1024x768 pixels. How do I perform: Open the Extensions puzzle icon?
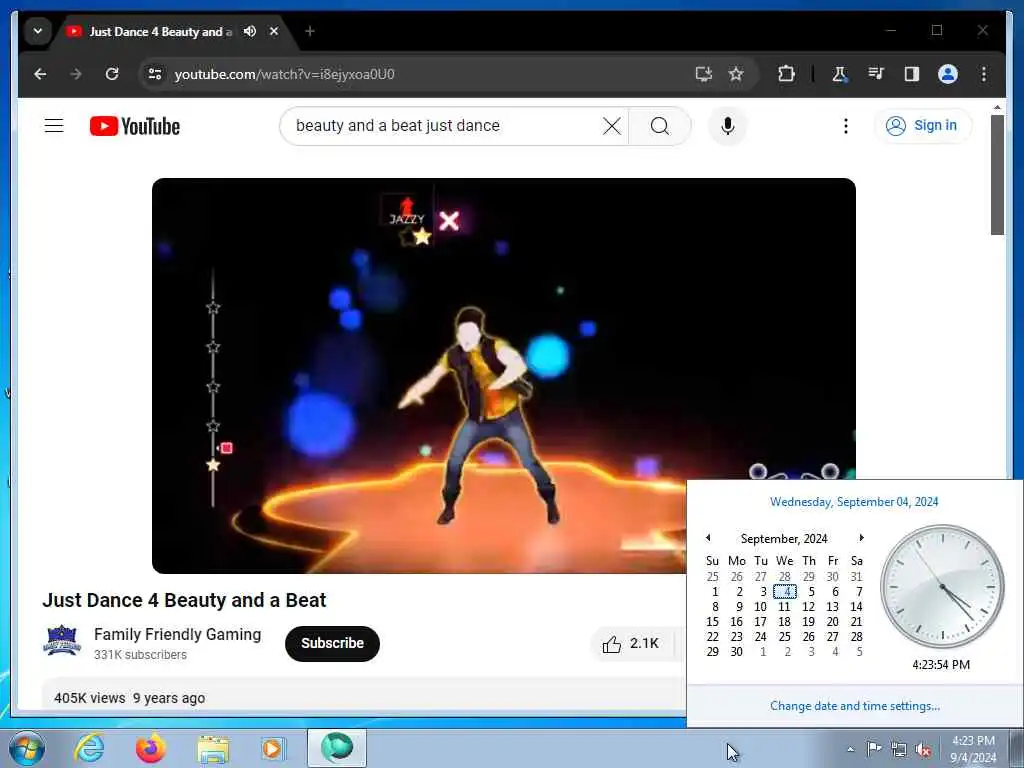786,74
